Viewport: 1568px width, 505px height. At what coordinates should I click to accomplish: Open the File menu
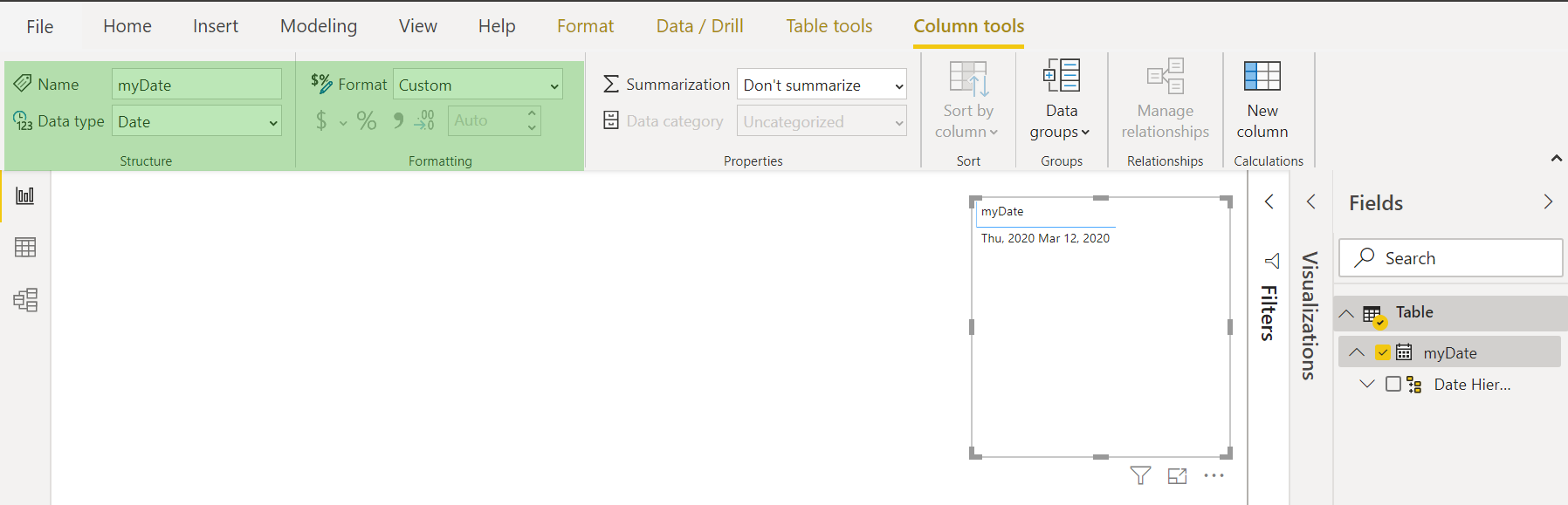[x=40, y=26]
